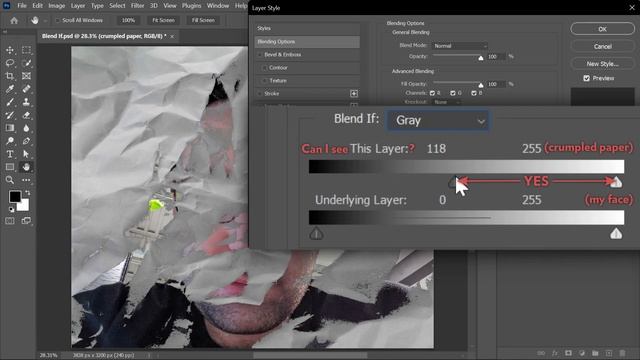Select the Path Selection tool
The width and height of the screenshot is (640, 360).
coord(26,154)
